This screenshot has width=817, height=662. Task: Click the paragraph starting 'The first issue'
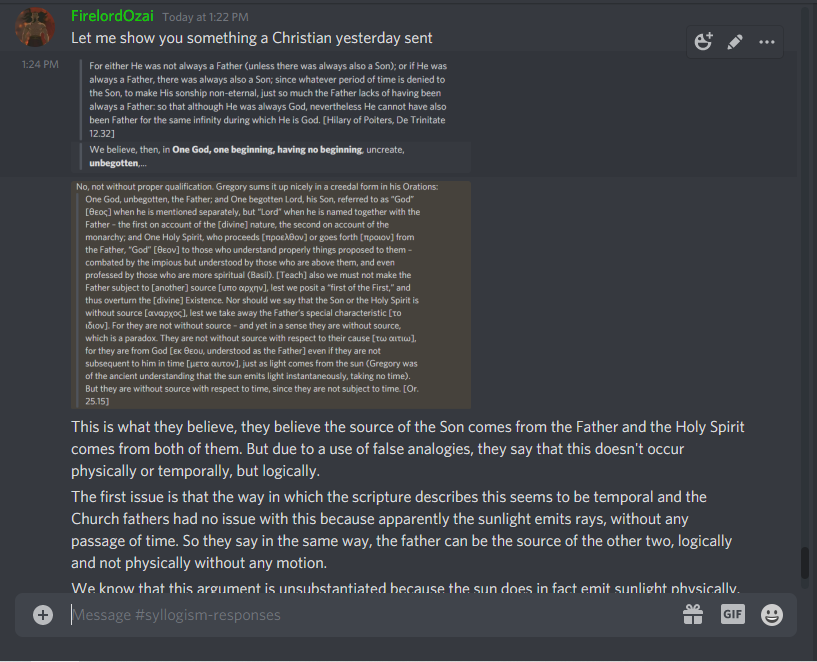[402, 530]
